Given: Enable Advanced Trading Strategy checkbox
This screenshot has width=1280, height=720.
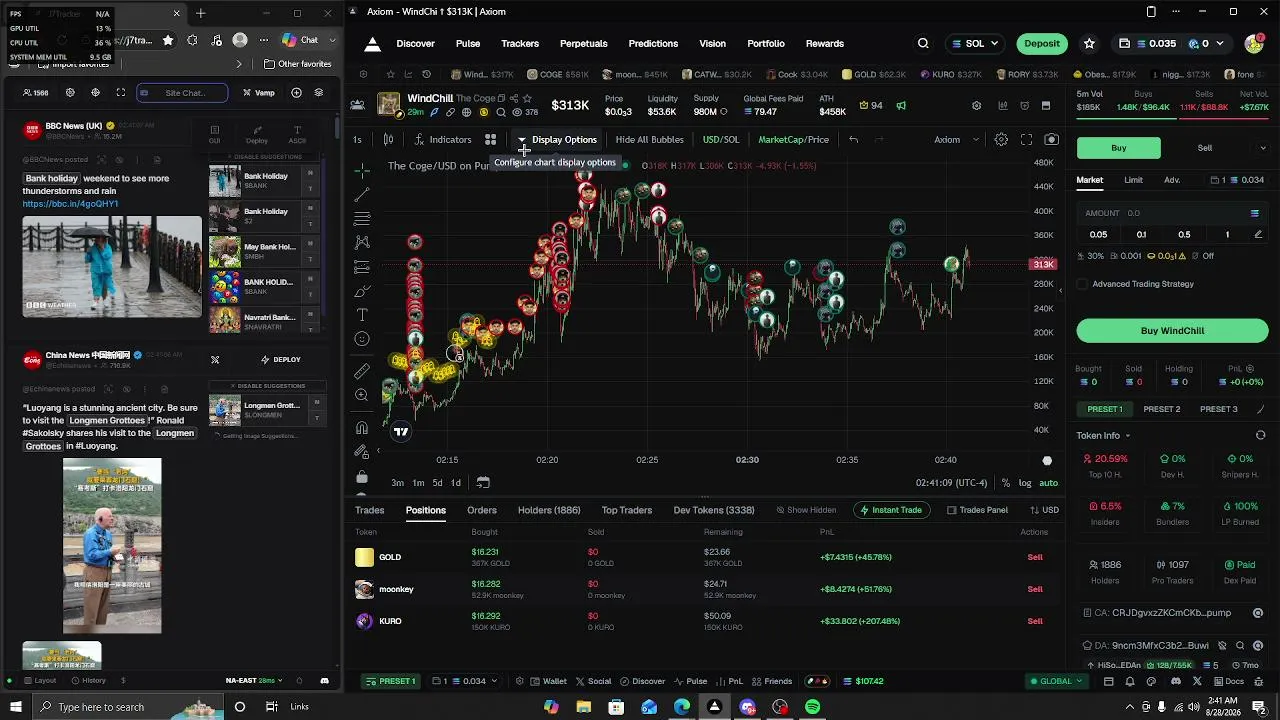Looking at the screenshot, I should point(1082,284).
